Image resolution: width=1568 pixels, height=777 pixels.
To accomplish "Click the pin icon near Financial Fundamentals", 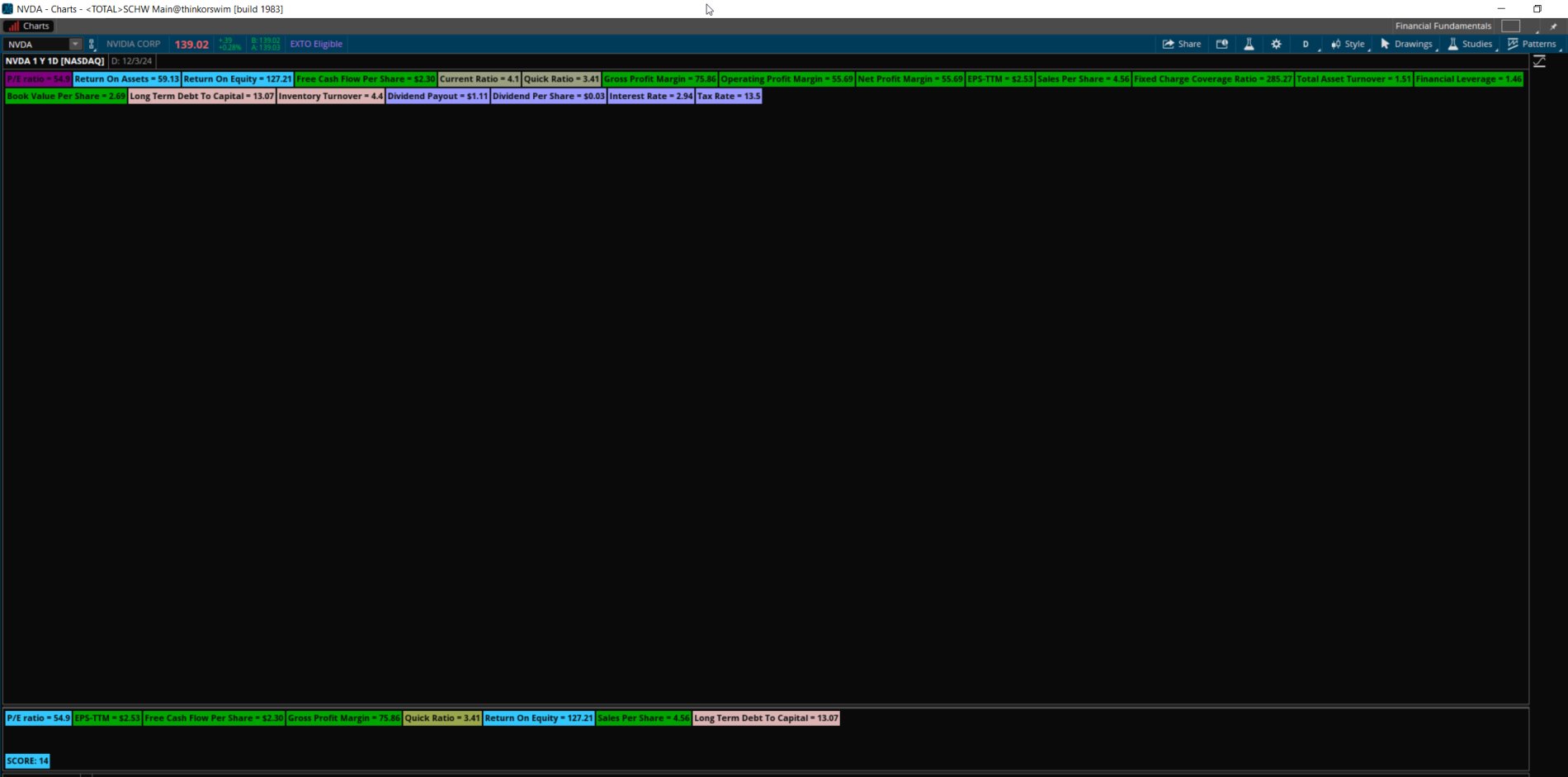I will coord(1553,26).
